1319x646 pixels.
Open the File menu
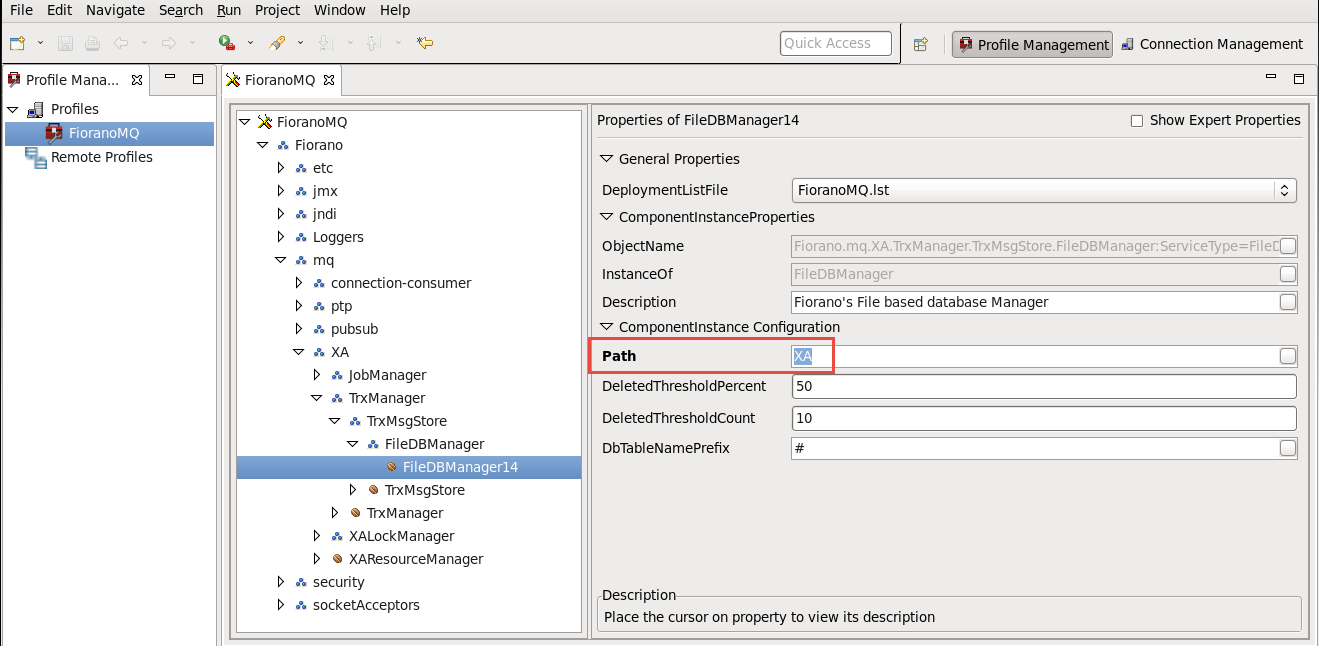(x=21, y=10)
